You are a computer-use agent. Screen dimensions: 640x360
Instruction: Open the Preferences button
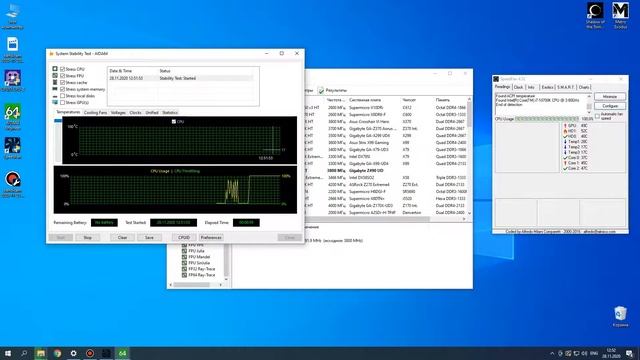(211, 237)
